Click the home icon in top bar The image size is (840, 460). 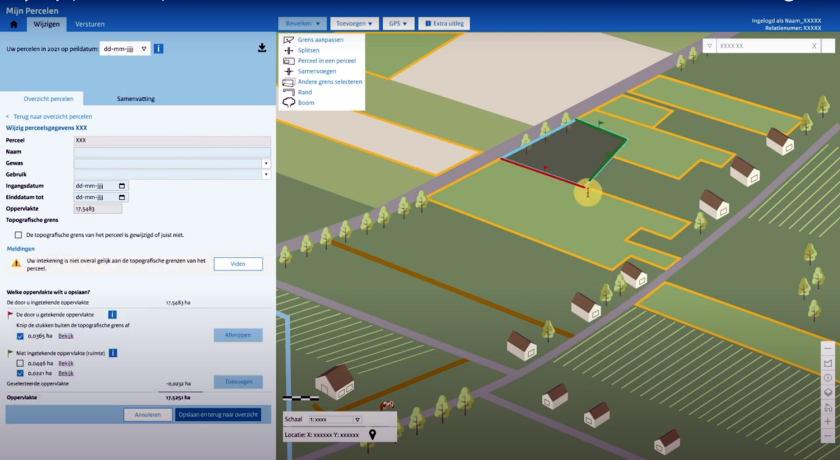coord(13,23)
